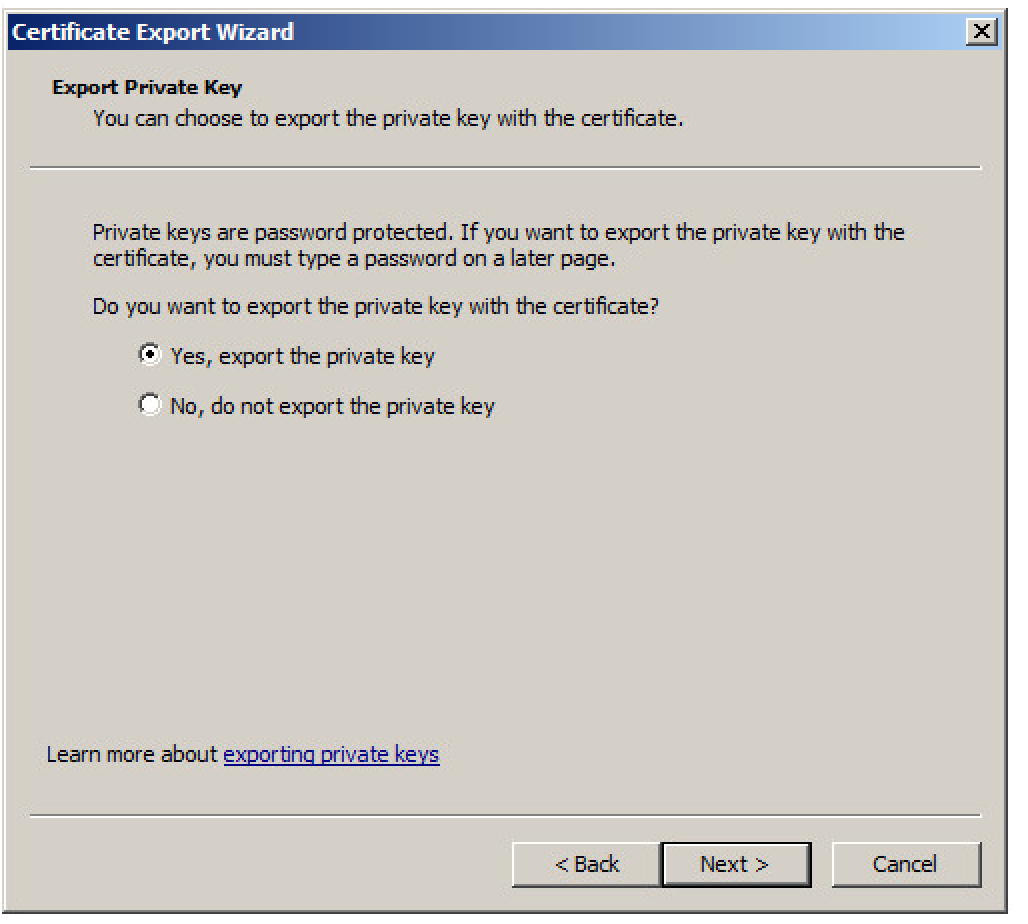
Task: Open the "exporting private keys" help link
Action: tap(331, 754)
